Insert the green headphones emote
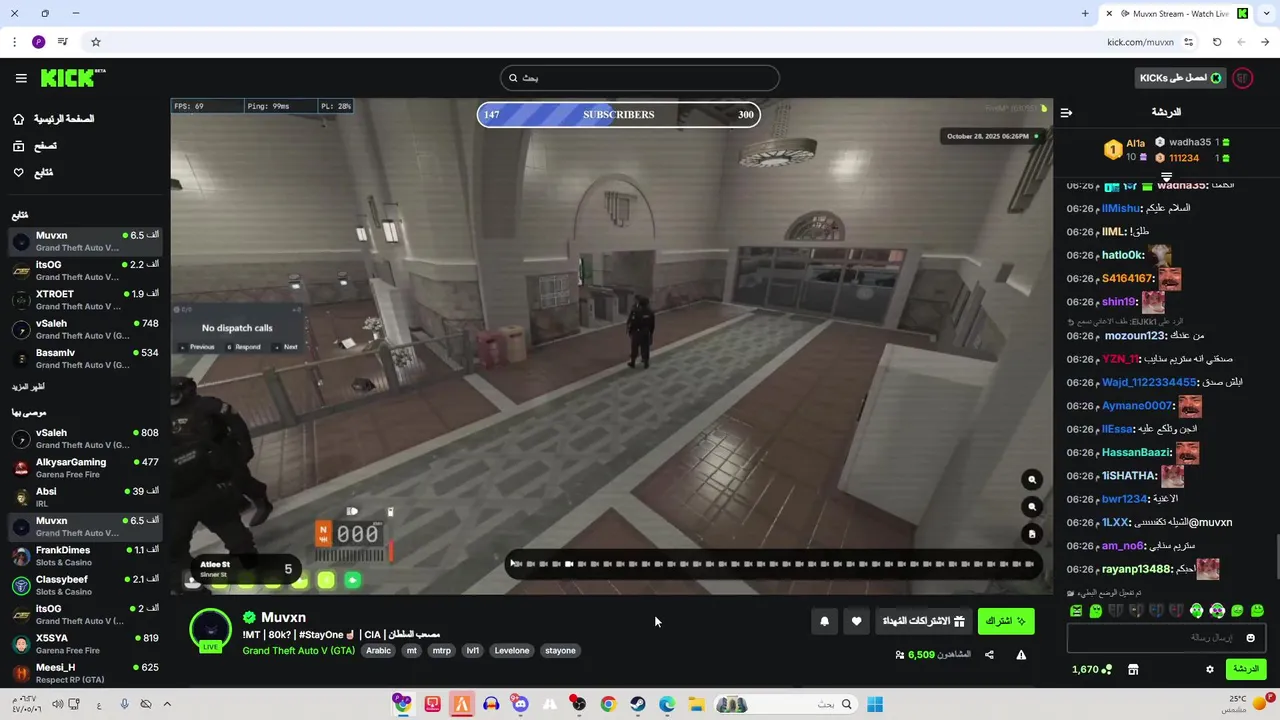Screen dimensions: 1280x720 (x=1196, y=610)
